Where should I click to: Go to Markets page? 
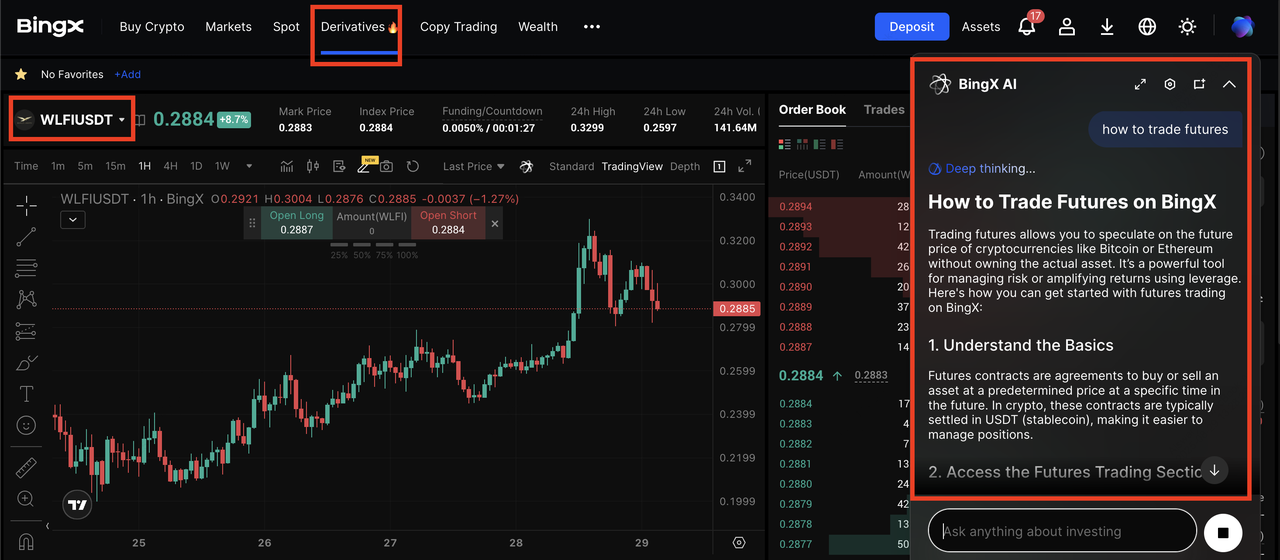point(228,27)
